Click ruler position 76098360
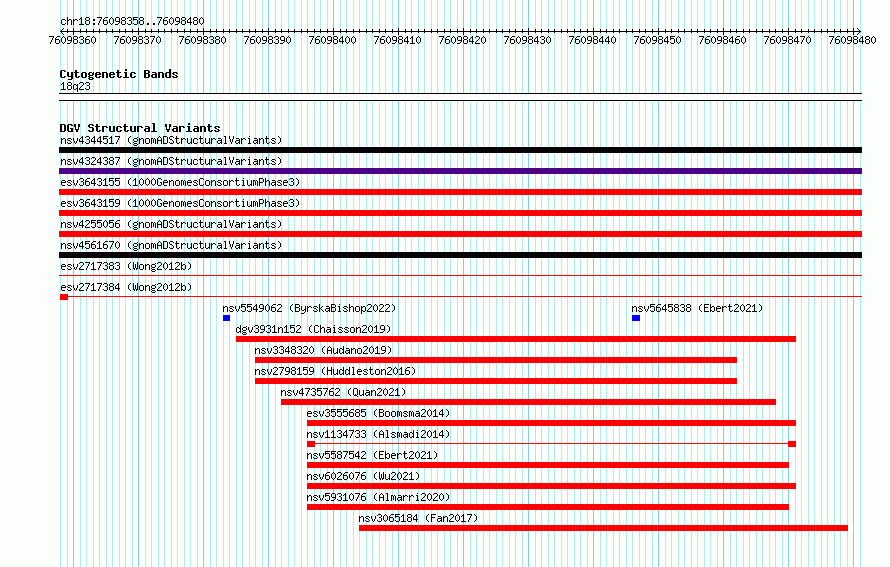Viewport: 890px width, 567px height. (73, 40)
